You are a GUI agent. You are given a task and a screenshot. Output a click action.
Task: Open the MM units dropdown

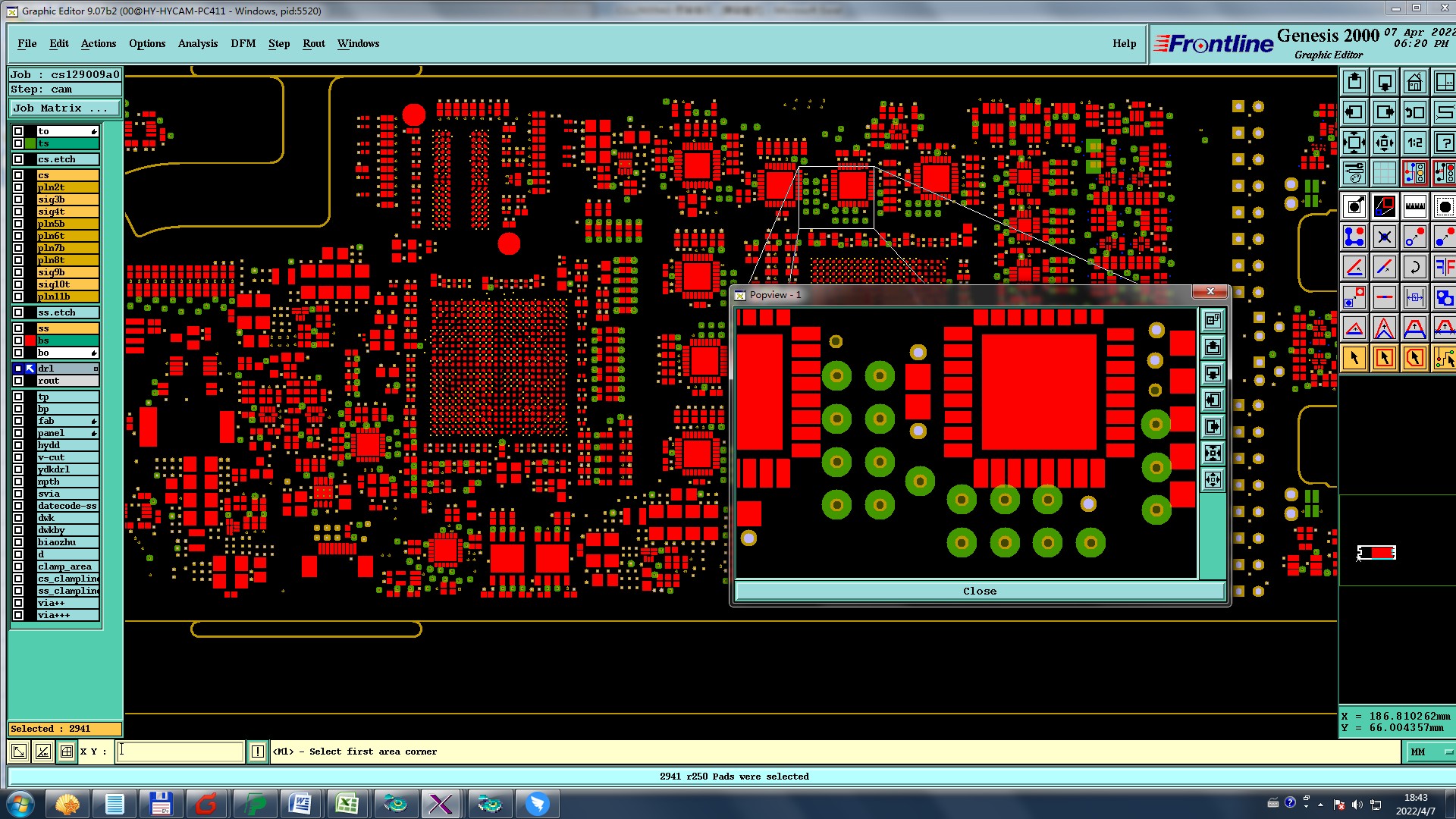1429,752
